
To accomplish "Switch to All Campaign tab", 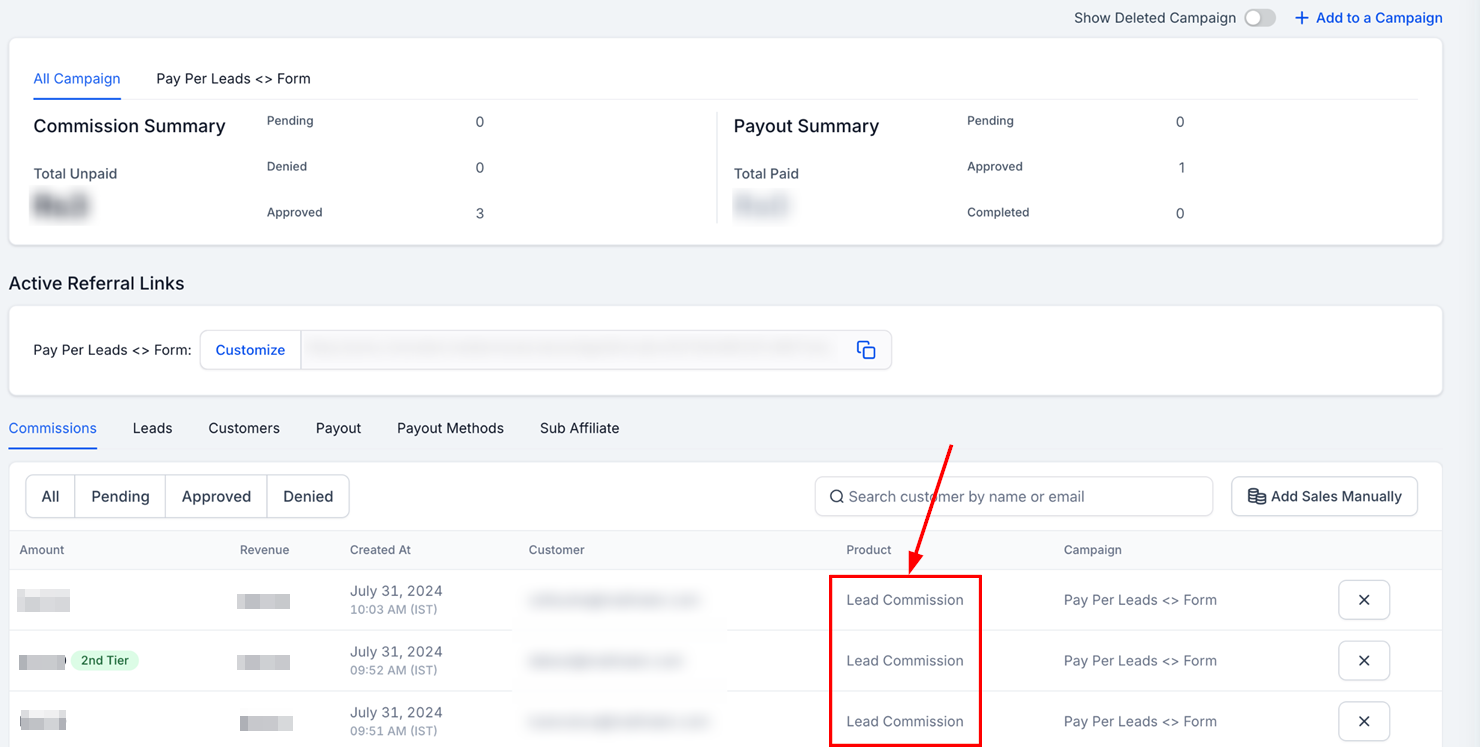I will tap(77, 79).
